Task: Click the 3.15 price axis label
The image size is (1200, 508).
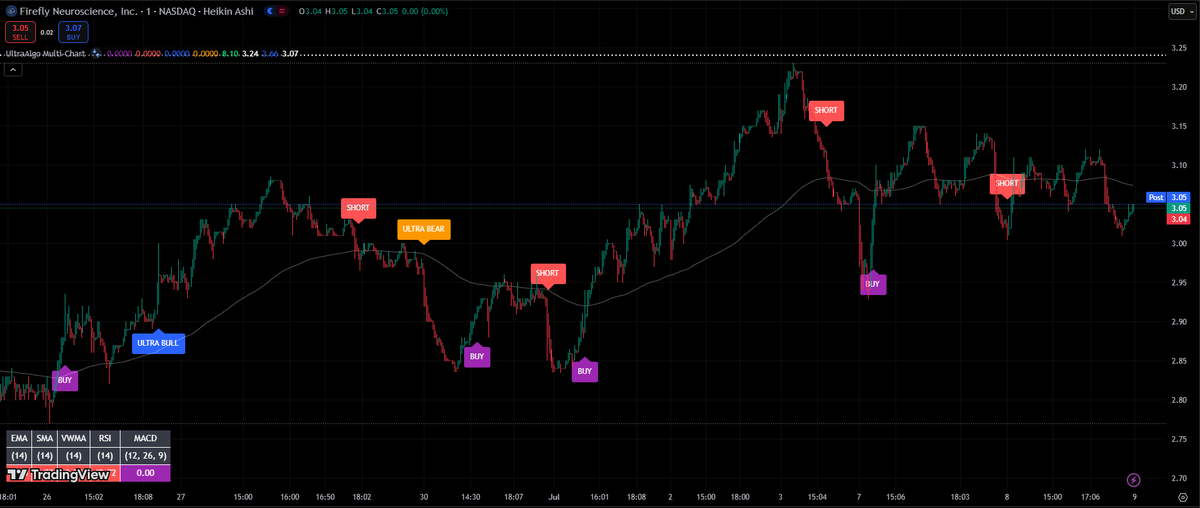Action: click(1180, 126)
